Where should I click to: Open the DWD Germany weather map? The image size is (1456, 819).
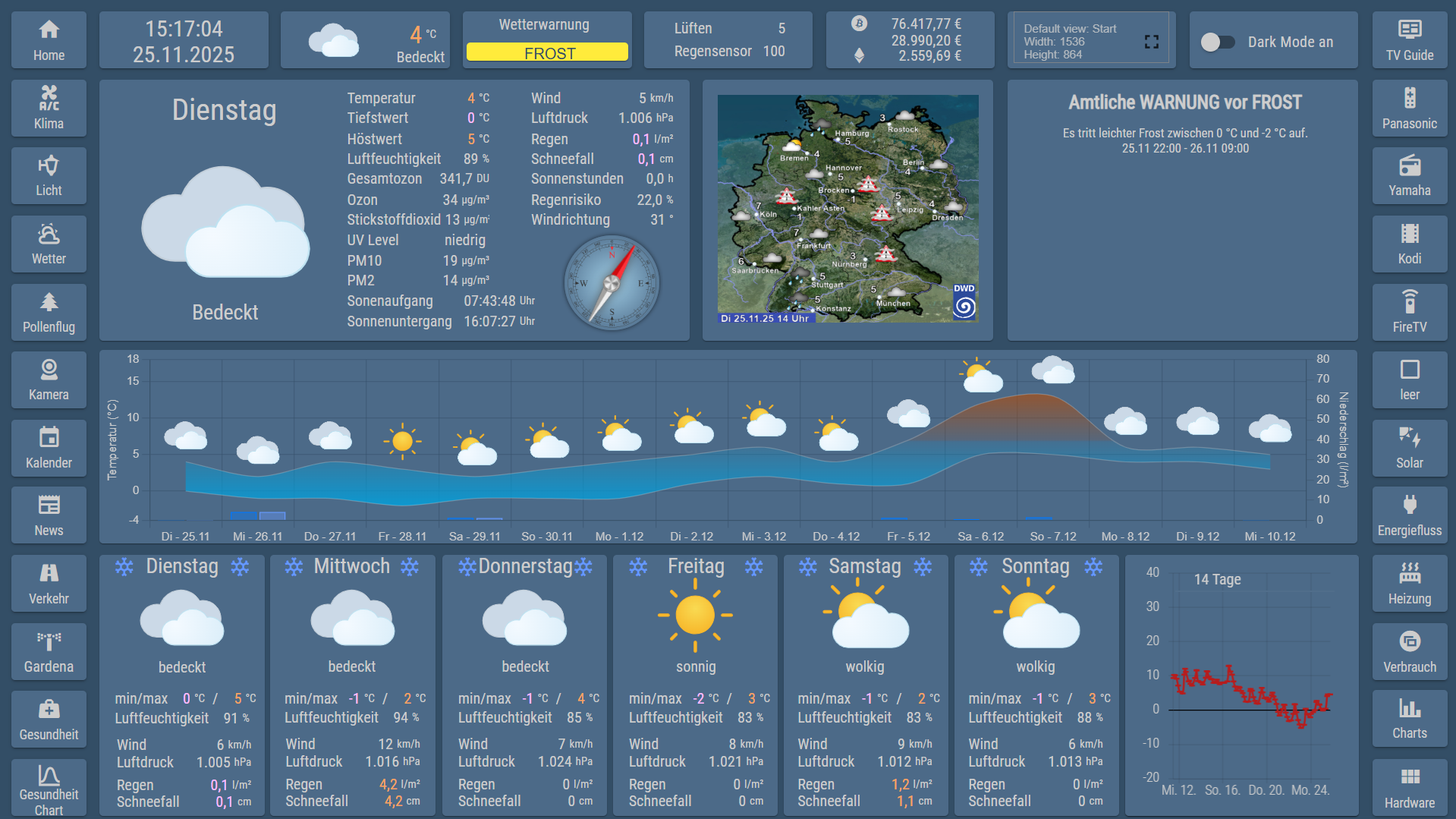pyautogui.click(x=847, y=209)
